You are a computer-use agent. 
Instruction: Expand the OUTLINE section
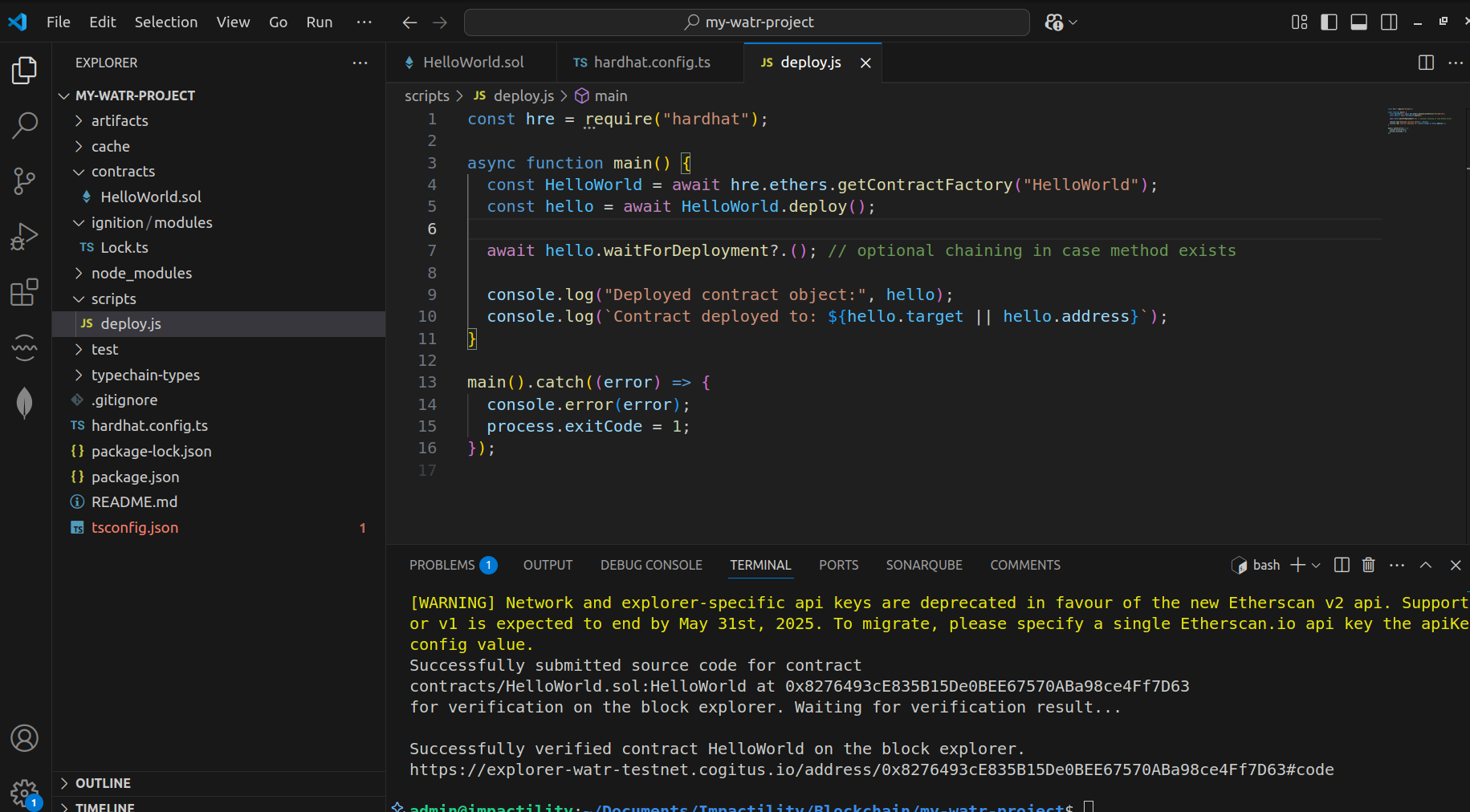click(103, 783)
